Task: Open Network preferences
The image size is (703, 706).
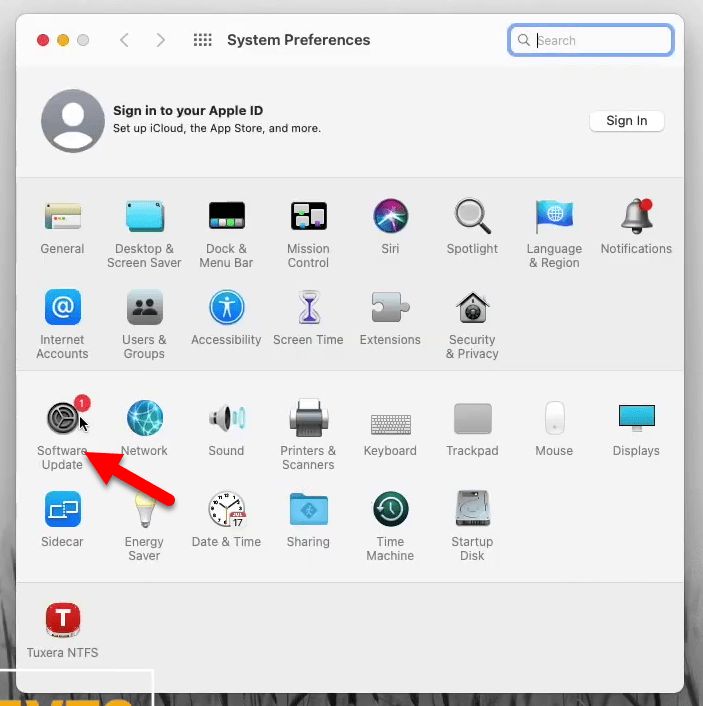Action: 145,418
